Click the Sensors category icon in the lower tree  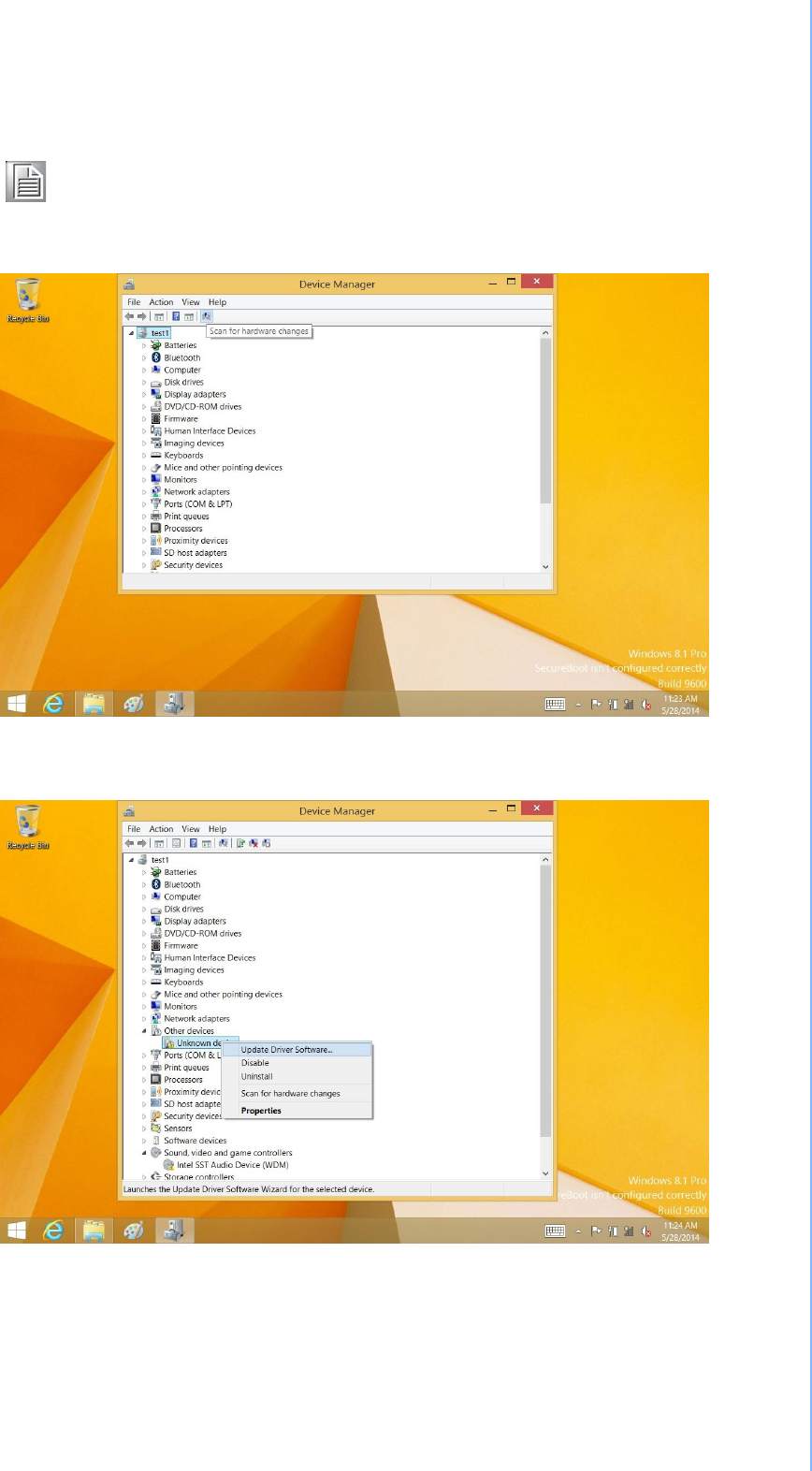156,1129
